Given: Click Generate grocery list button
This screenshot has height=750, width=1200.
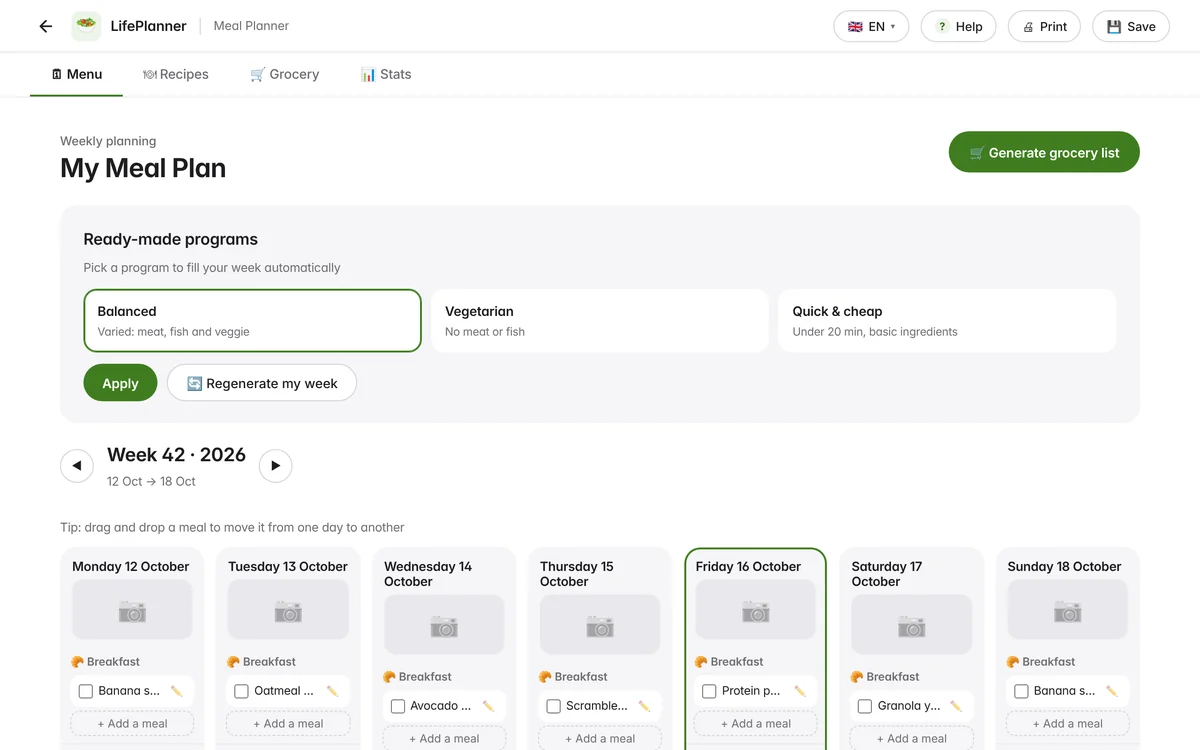Looking at the screenshot, I should (x=1044, y=152).
